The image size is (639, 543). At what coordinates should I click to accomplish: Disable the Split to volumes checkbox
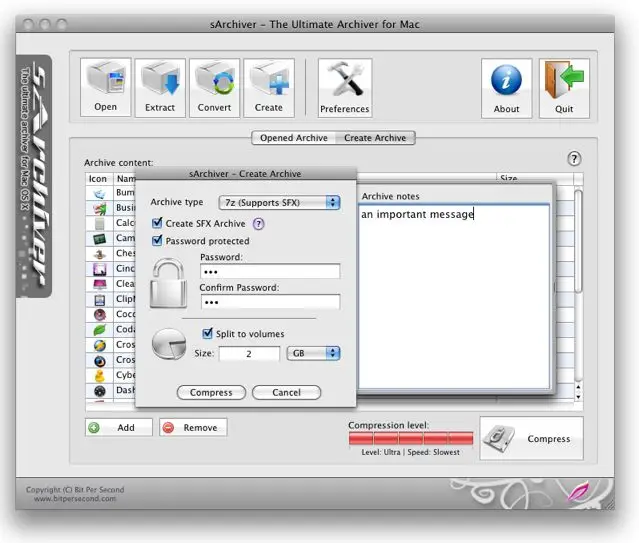pyautogui.click(x=207, y=333)
